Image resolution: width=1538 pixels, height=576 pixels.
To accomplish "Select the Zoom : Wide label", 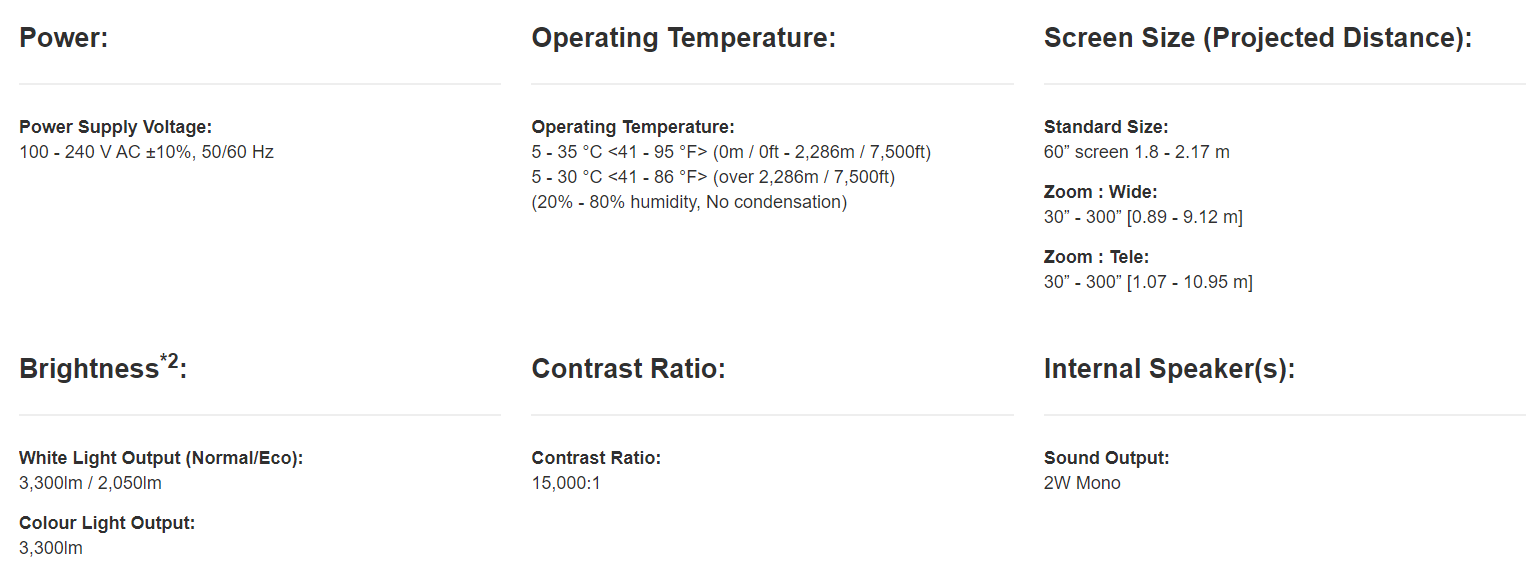I will tap(1100, 192).
